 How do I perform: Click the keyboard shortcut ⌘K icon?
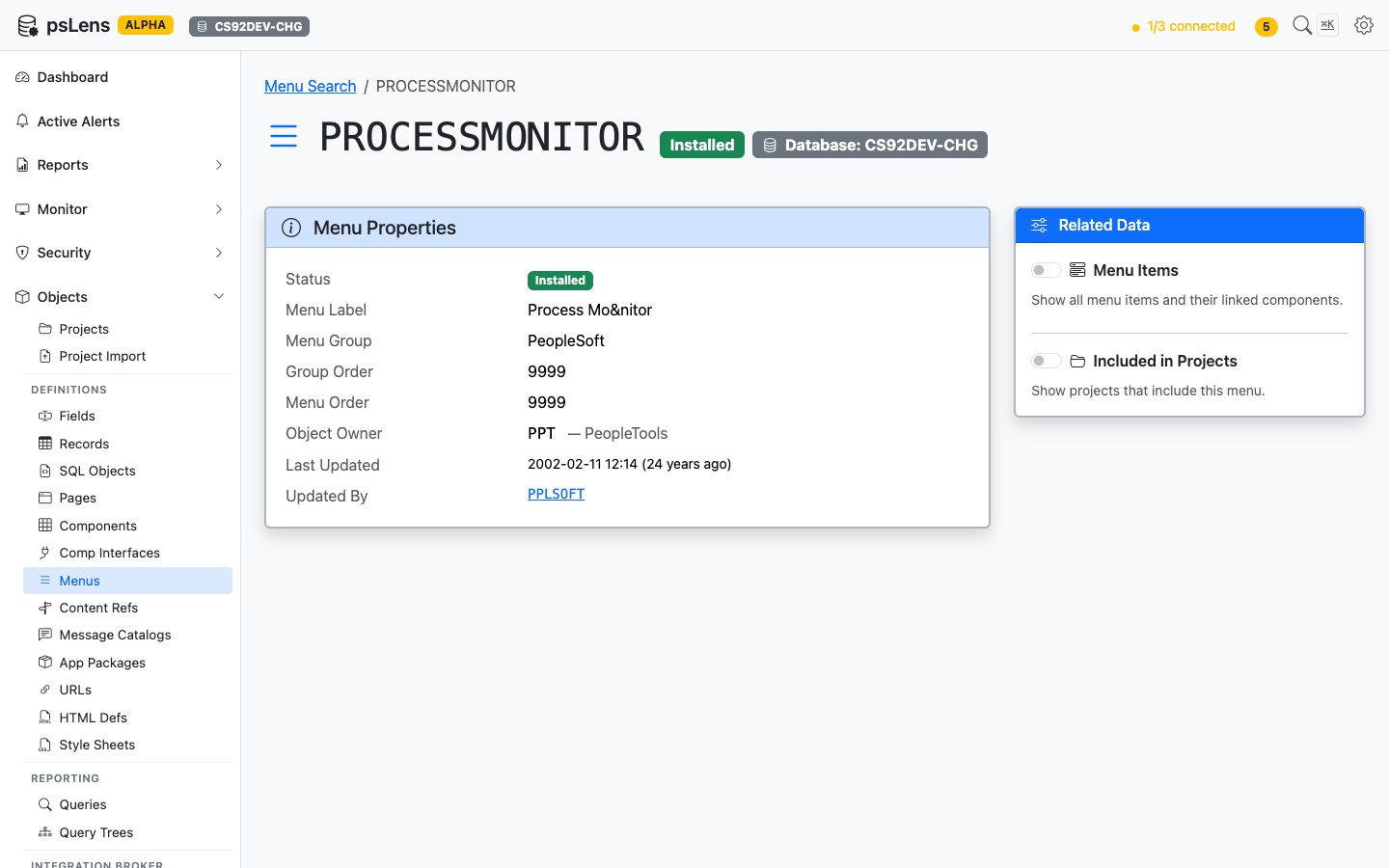[1328, 25]
